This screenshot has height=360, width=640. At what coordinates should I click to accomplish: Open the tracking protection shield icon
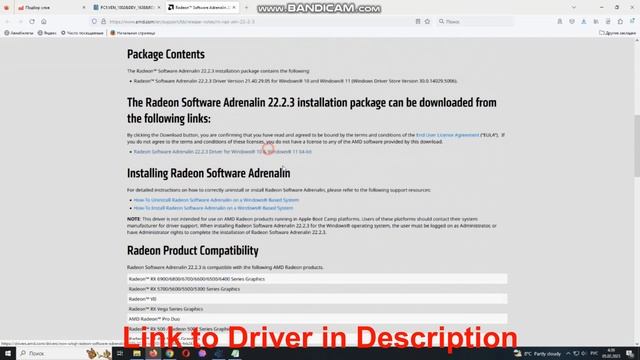point(94,21)
